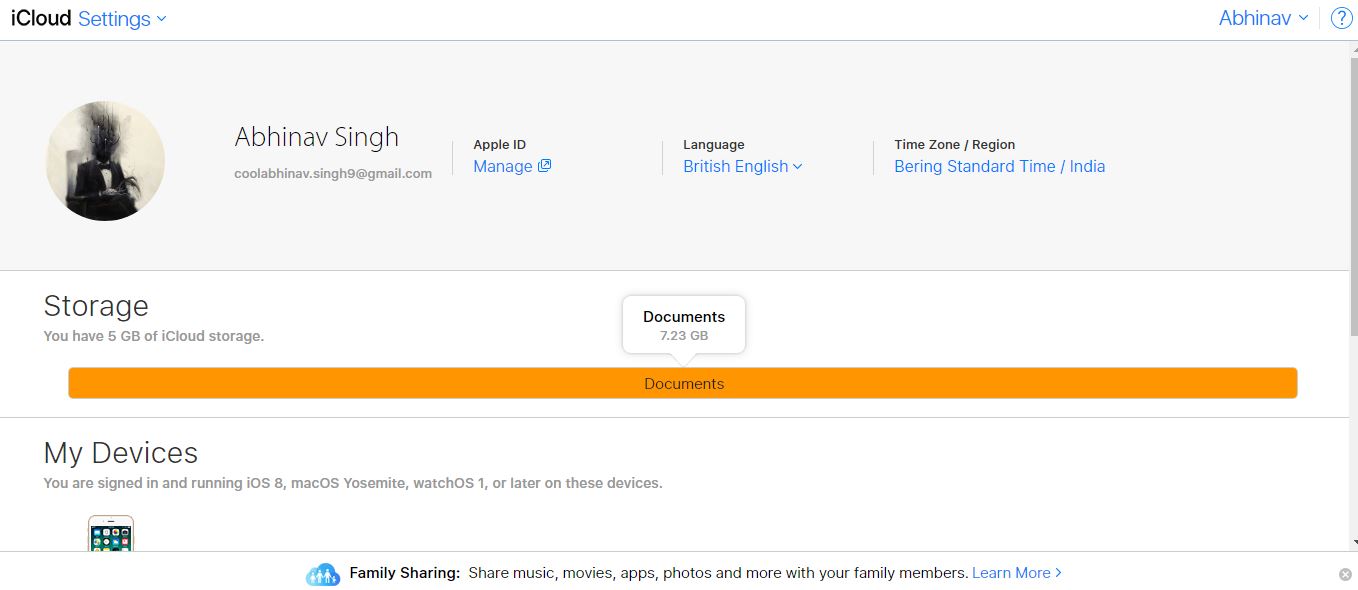Open the British English language dropdown
Image resolution: width=1358 pixels, height=590 pixels.
coord(743,167)
